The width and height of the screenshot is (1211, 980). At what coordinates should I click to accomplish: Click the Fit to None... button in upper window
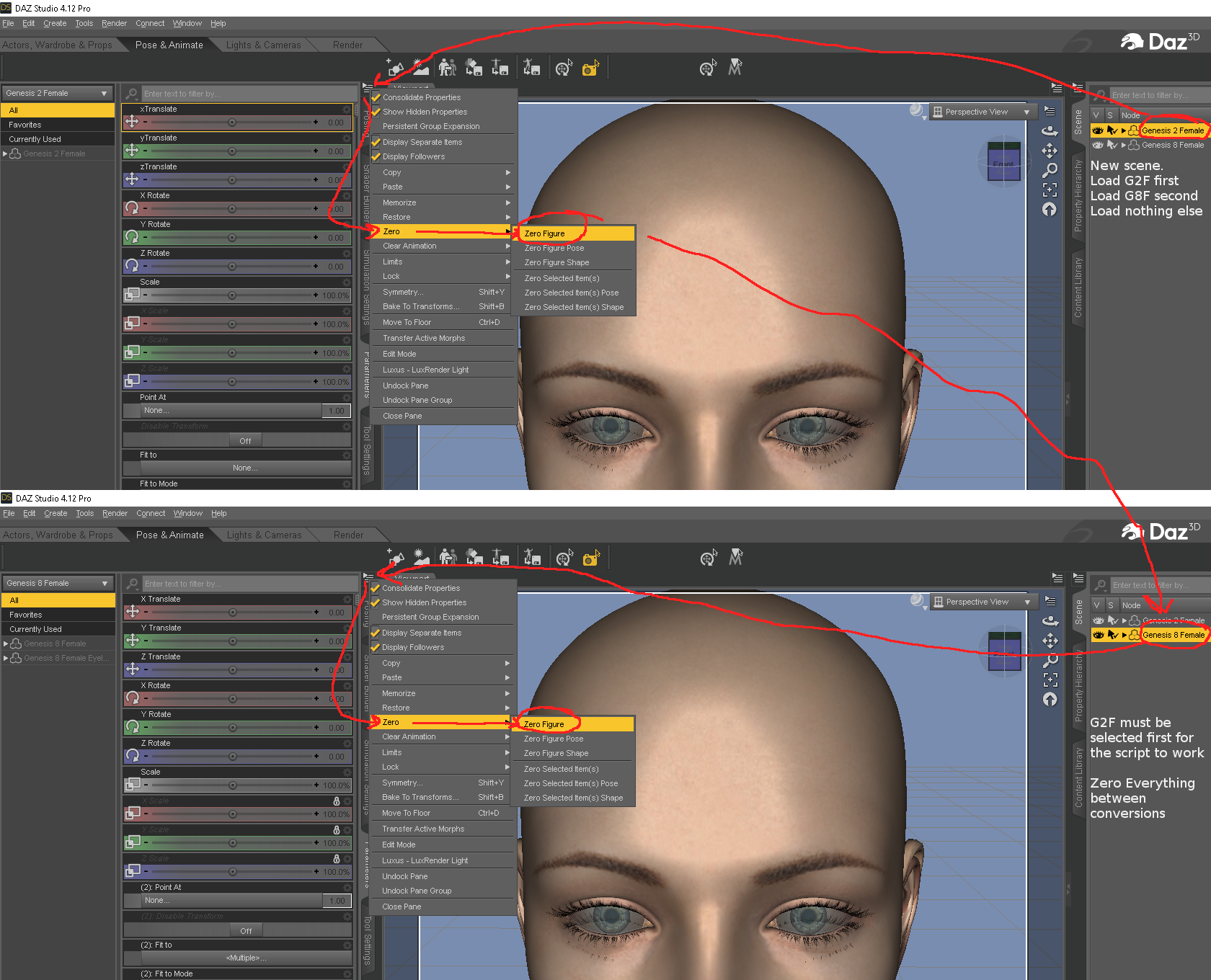[244, 468]
